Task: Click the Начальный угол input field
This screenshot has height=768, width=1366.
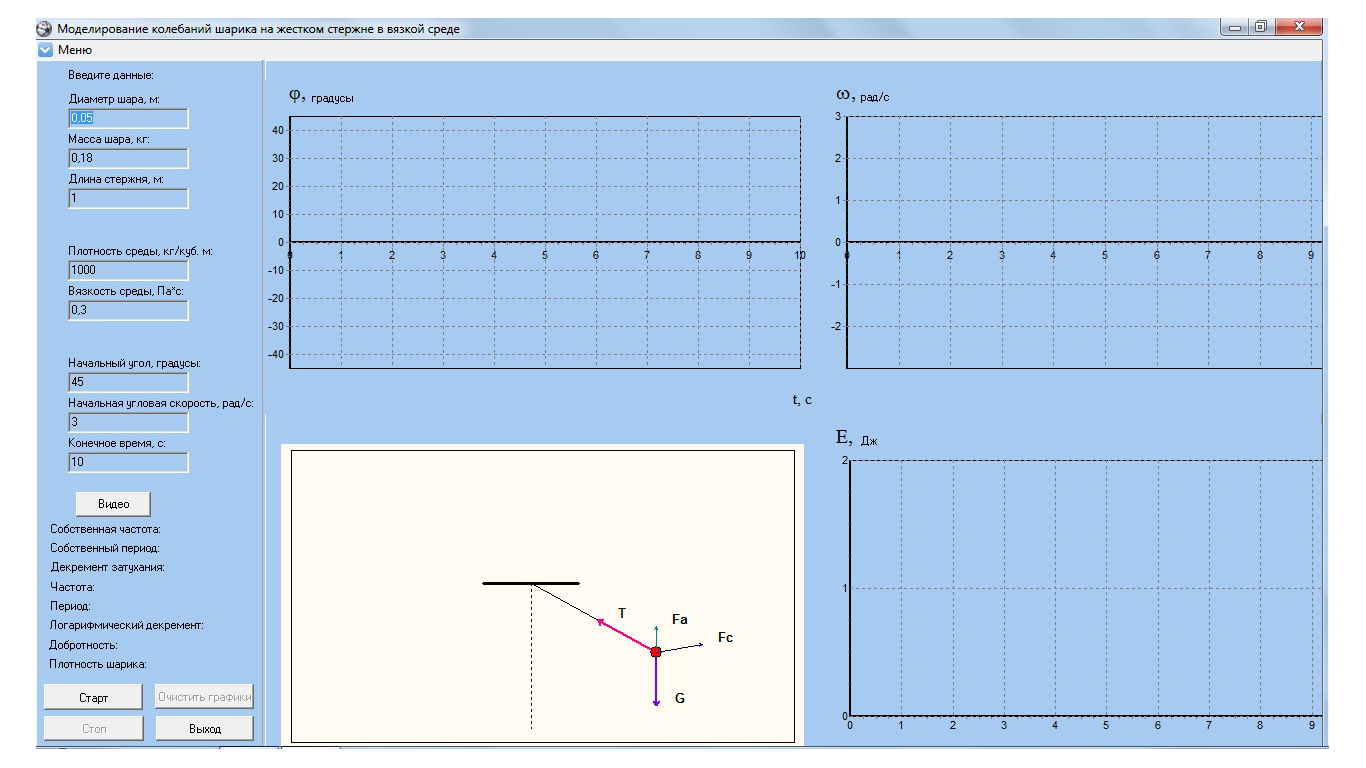Action: [x=128, y=382]
